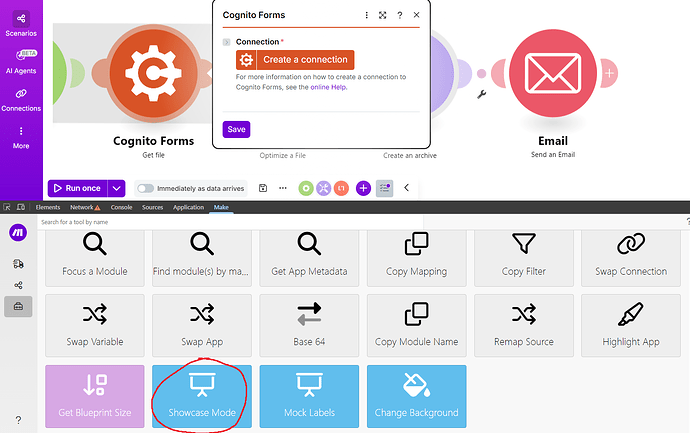This screenshot has width=690, height=433.
Task: Add a module after Email
Action: click(609, 73)
